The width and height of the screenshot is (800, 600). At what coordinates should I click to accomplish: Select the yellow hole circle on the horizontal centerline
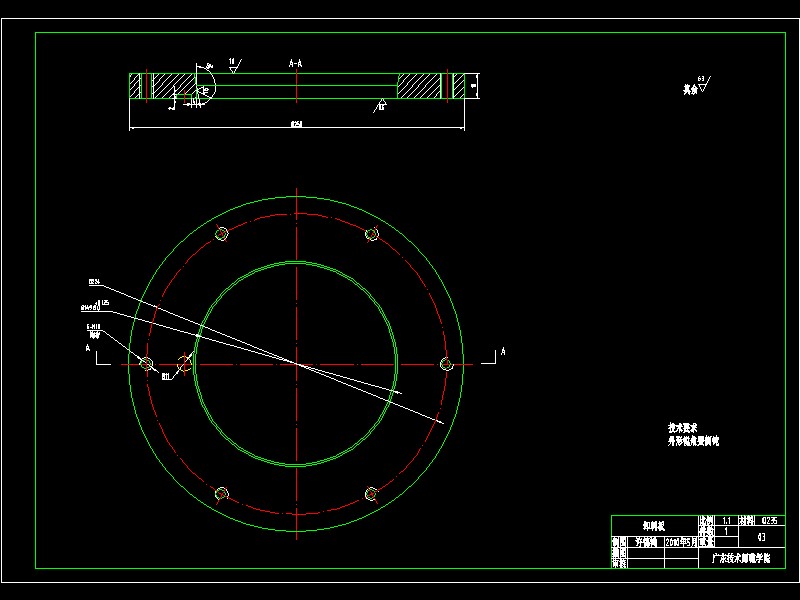pos(184,364)
